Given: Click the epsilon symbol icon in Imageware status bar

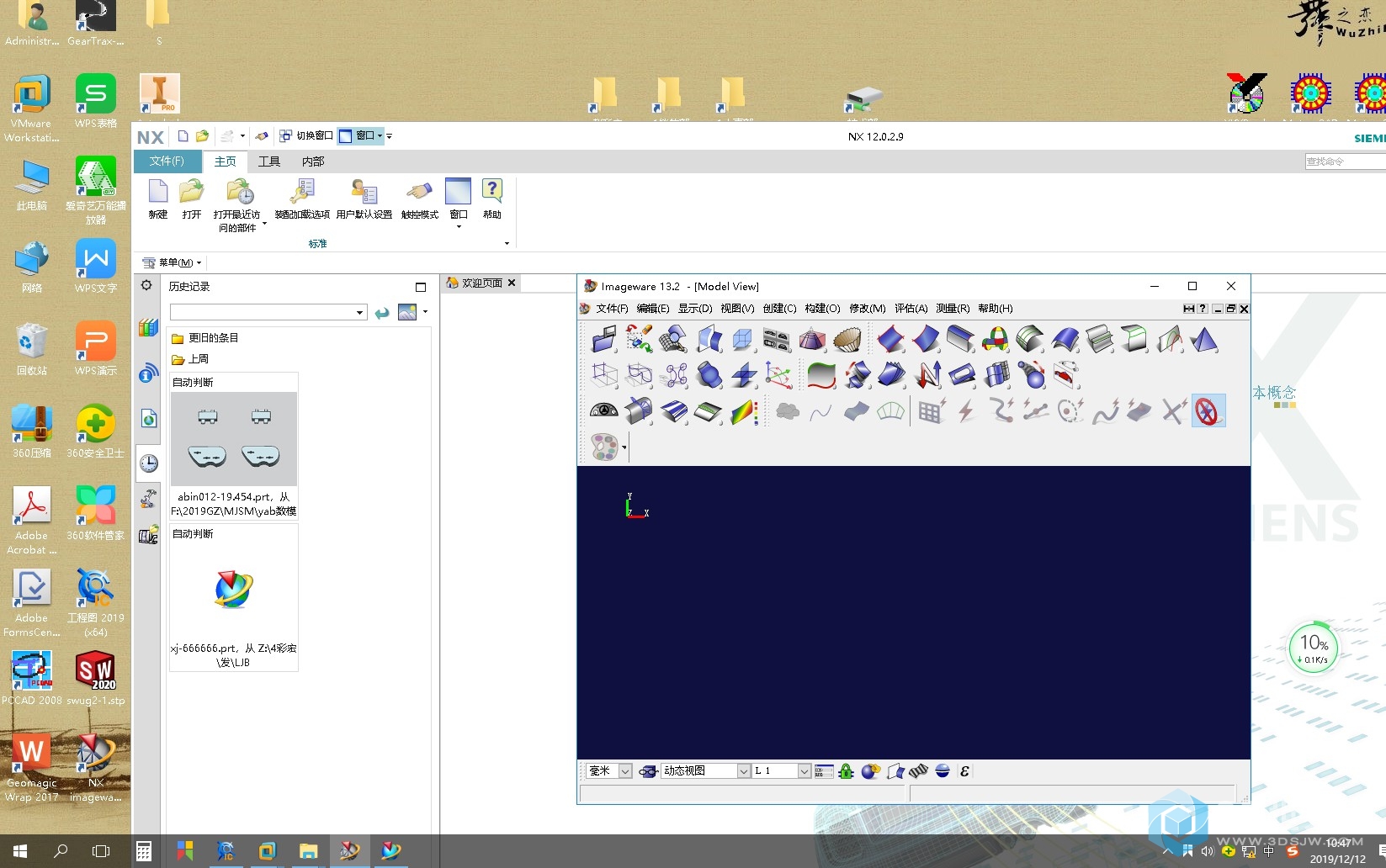Looking at the screenshot, I should pyautogui.click(x=964, y=771).
